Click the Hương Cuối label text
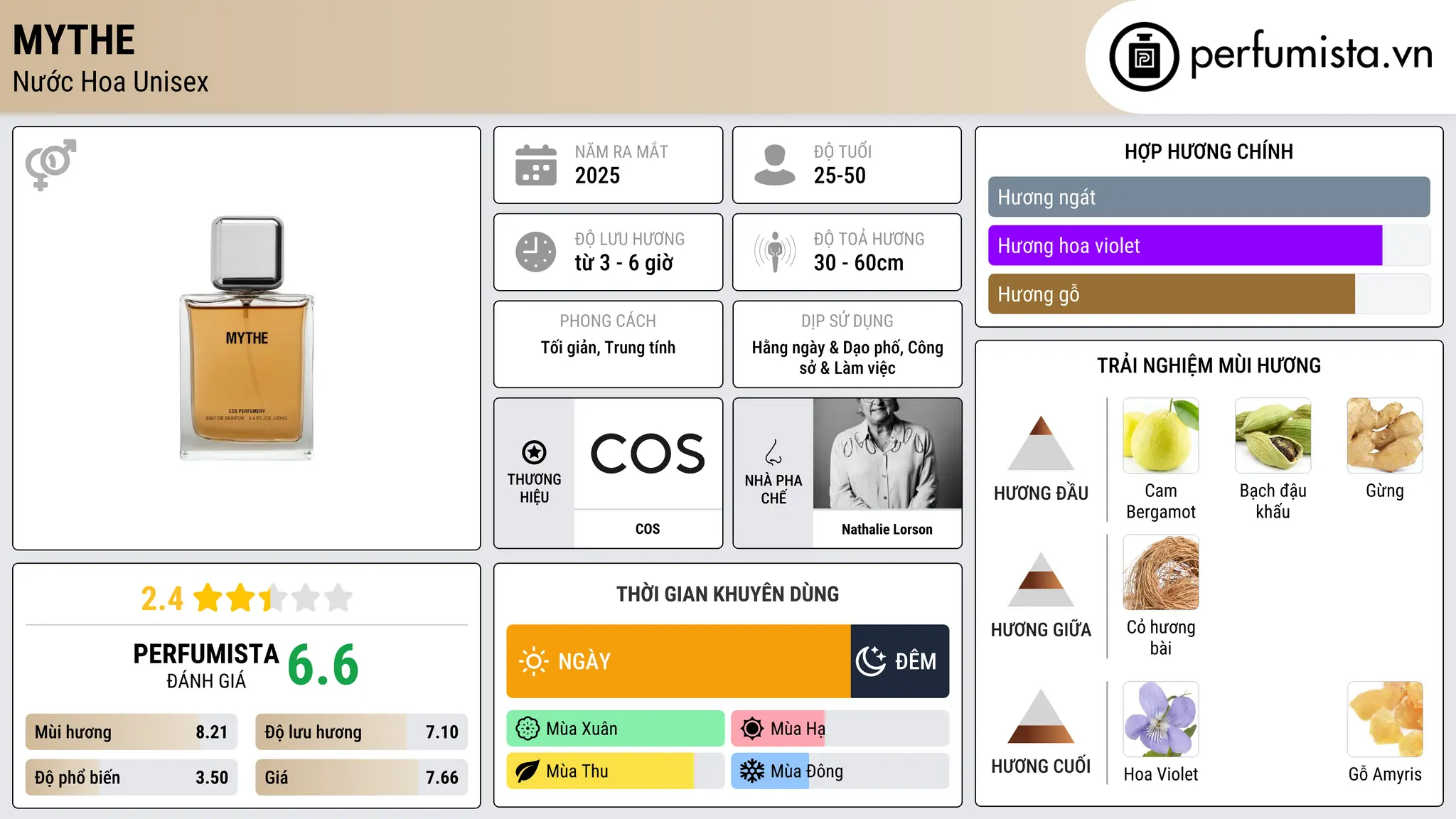Viewport: 1456px width, 819px height. coord(1041,766)
